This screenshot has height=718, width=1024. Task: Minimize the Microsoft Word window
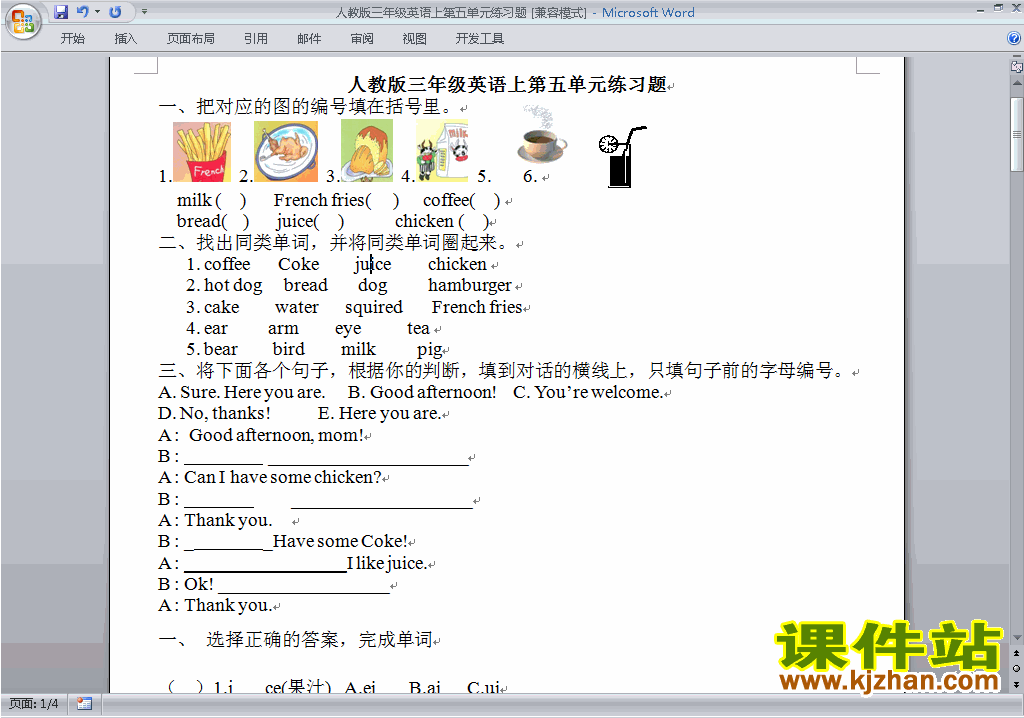pyautogui.click(x=980, y=9)
